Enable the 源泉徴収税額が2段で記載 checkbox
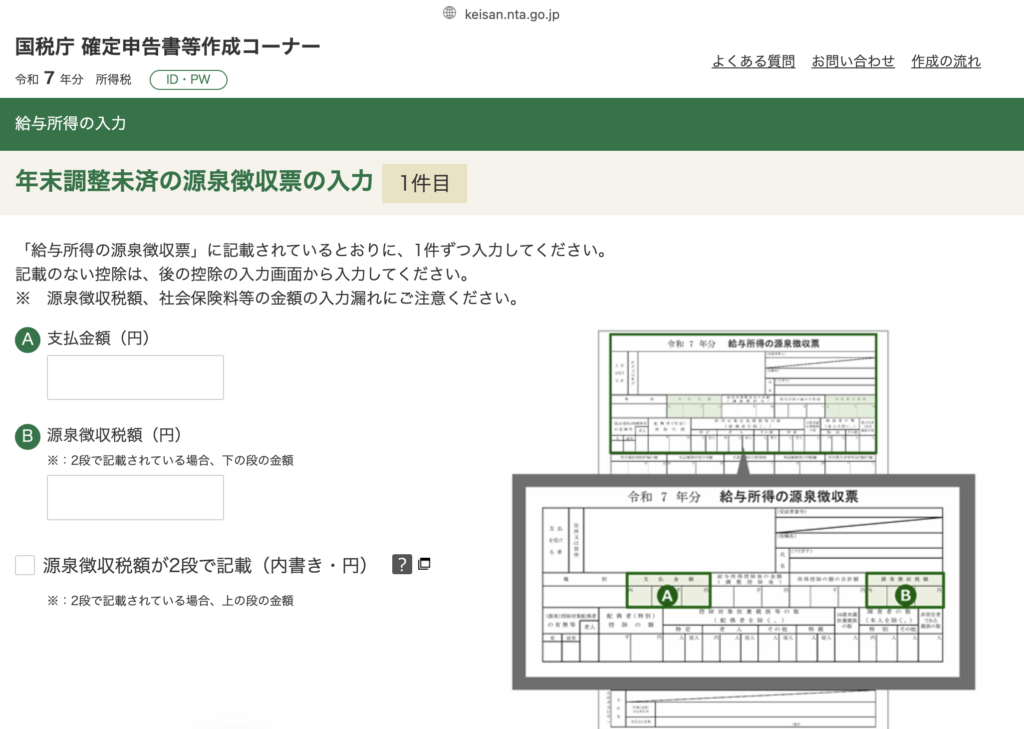1024x729 pixels. click(x=25, y=566)
